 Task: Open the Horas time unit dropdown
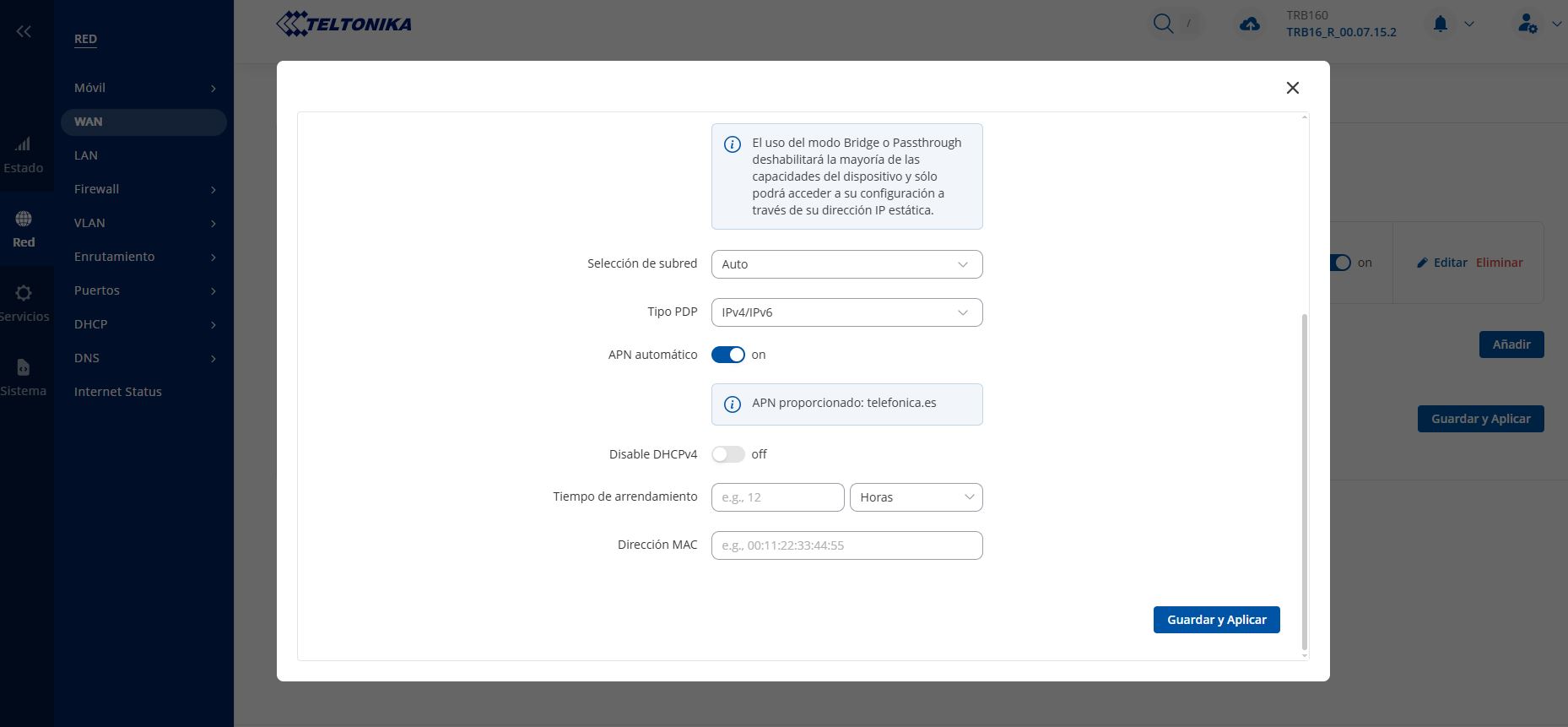click(x=916, y=497)
